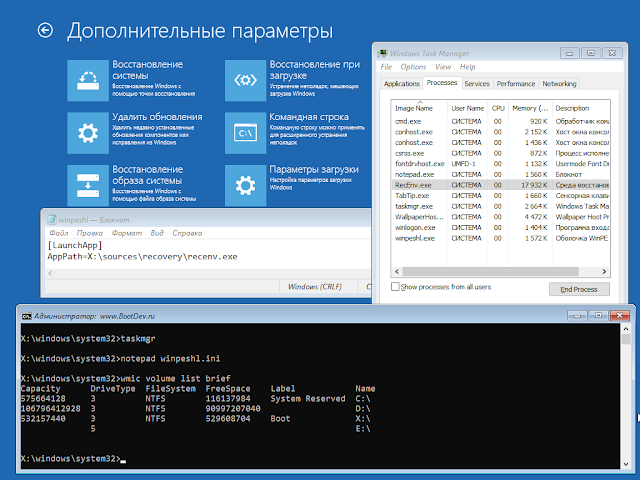This screenshot has height=480, width=640.
Task: Switch to the Performance tab
Action: pyautogui.click(x=516, y=84)
